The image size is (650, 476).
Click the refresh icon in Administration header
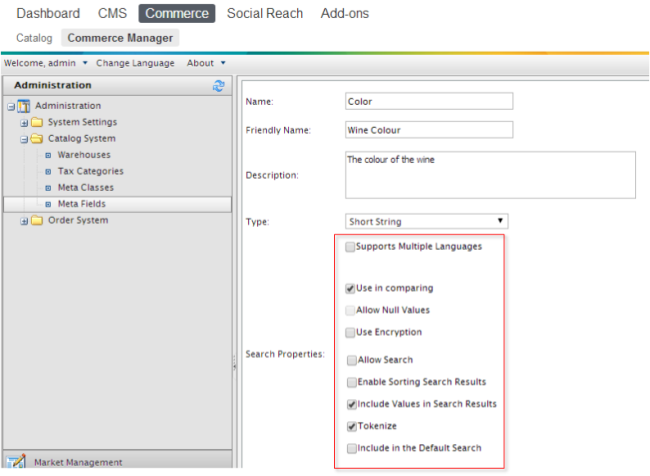tap(219, 86)
